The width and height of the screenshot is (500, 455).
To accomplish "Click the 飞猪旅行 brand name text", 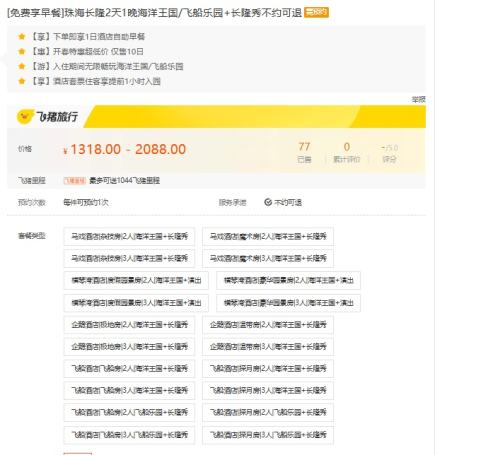I will click(57, 117).
